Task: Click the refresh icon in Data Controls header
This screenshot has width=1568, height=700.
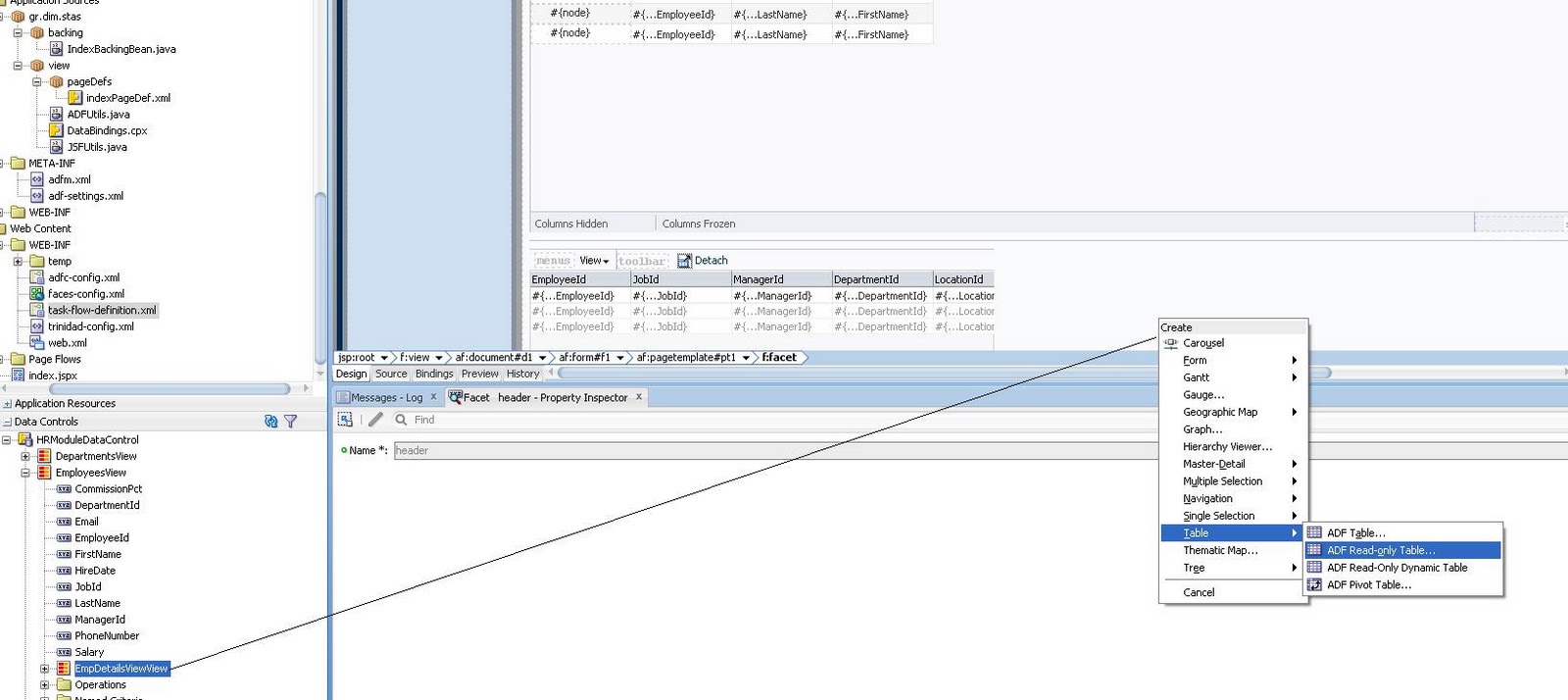Action: (271, 422)
